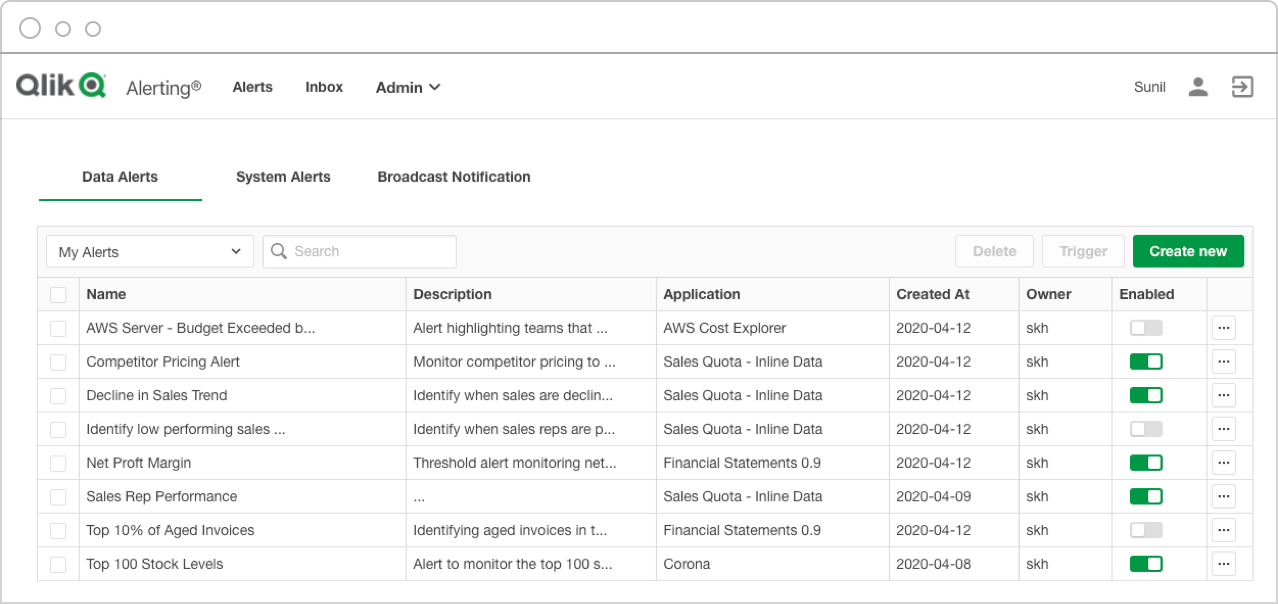Open more options for Sales Rep Performance
The image size is (1278, 604).
tap(1224, 496)
